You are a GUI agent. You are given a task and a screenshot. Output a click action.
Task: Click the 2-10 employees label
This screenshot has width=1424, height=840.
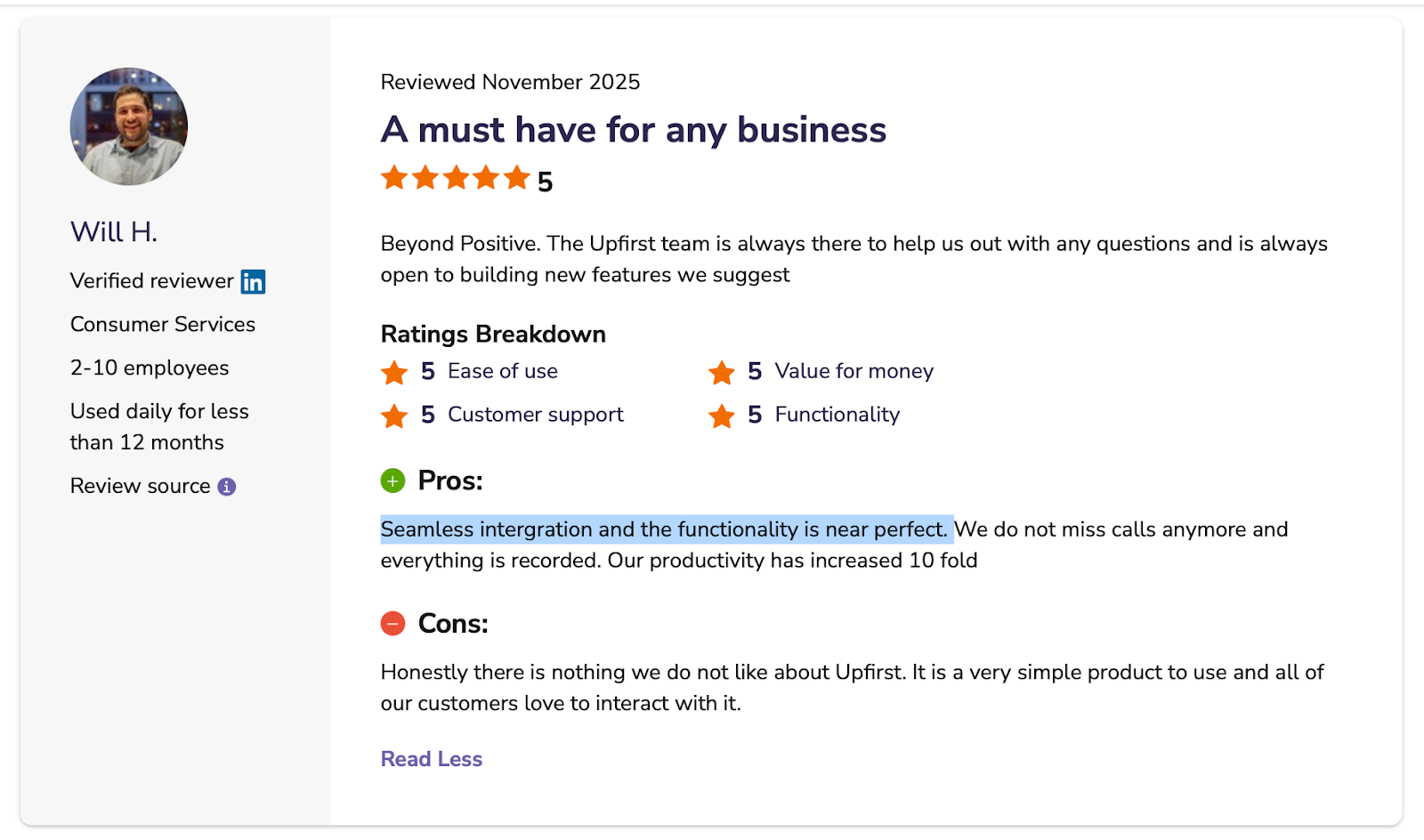point(150,368)
